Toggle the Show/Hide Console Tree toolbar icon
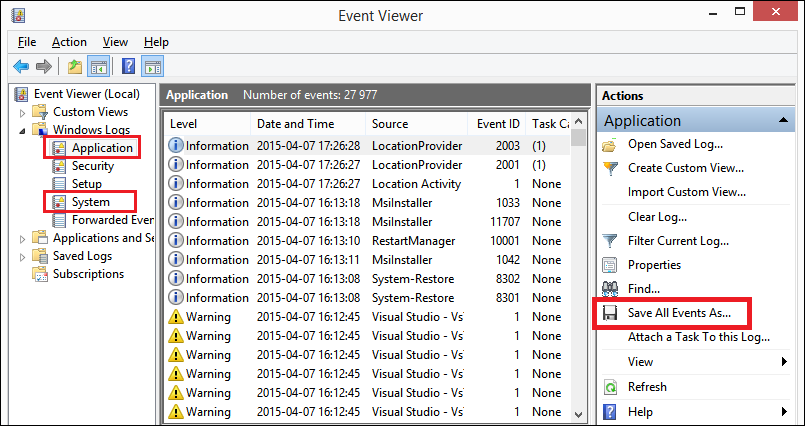This screenshot has width=805, height=426. (x=98, y=66)
